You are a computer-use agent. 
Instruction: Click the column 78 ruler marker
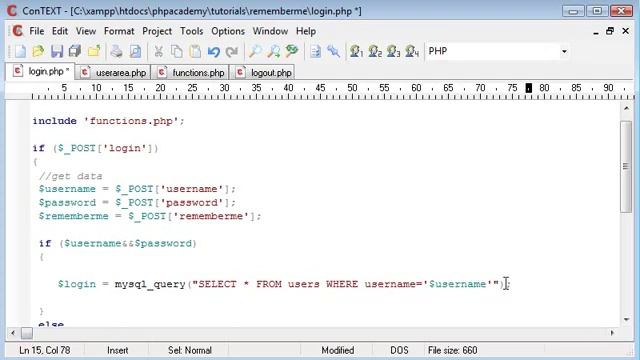tap(529, 88)
